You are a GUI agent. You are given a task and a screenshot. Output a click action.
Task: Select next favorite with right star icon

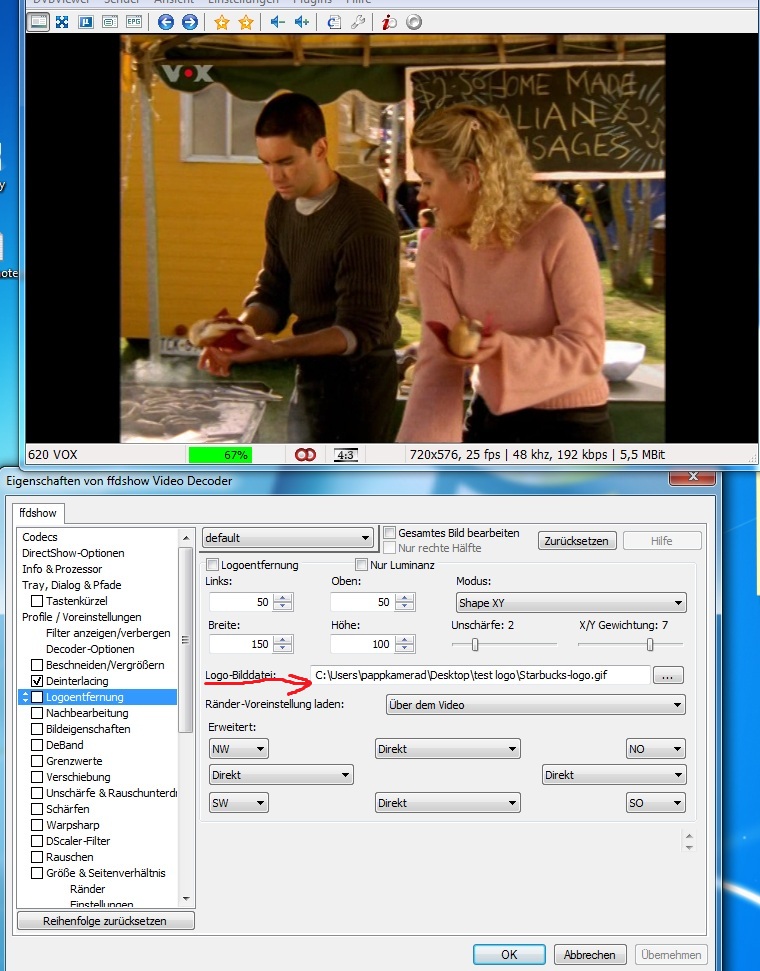246,22
